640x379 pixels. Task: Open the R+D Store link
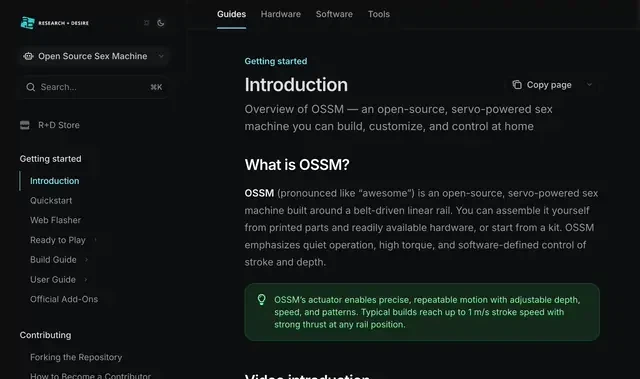tap(59, 125)
